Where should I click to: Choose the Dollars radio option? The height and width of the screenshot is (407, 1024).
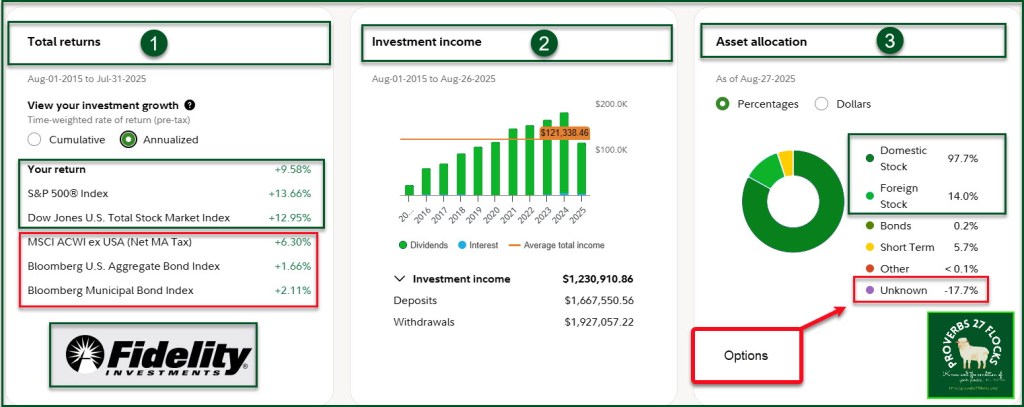click(822, 104)
